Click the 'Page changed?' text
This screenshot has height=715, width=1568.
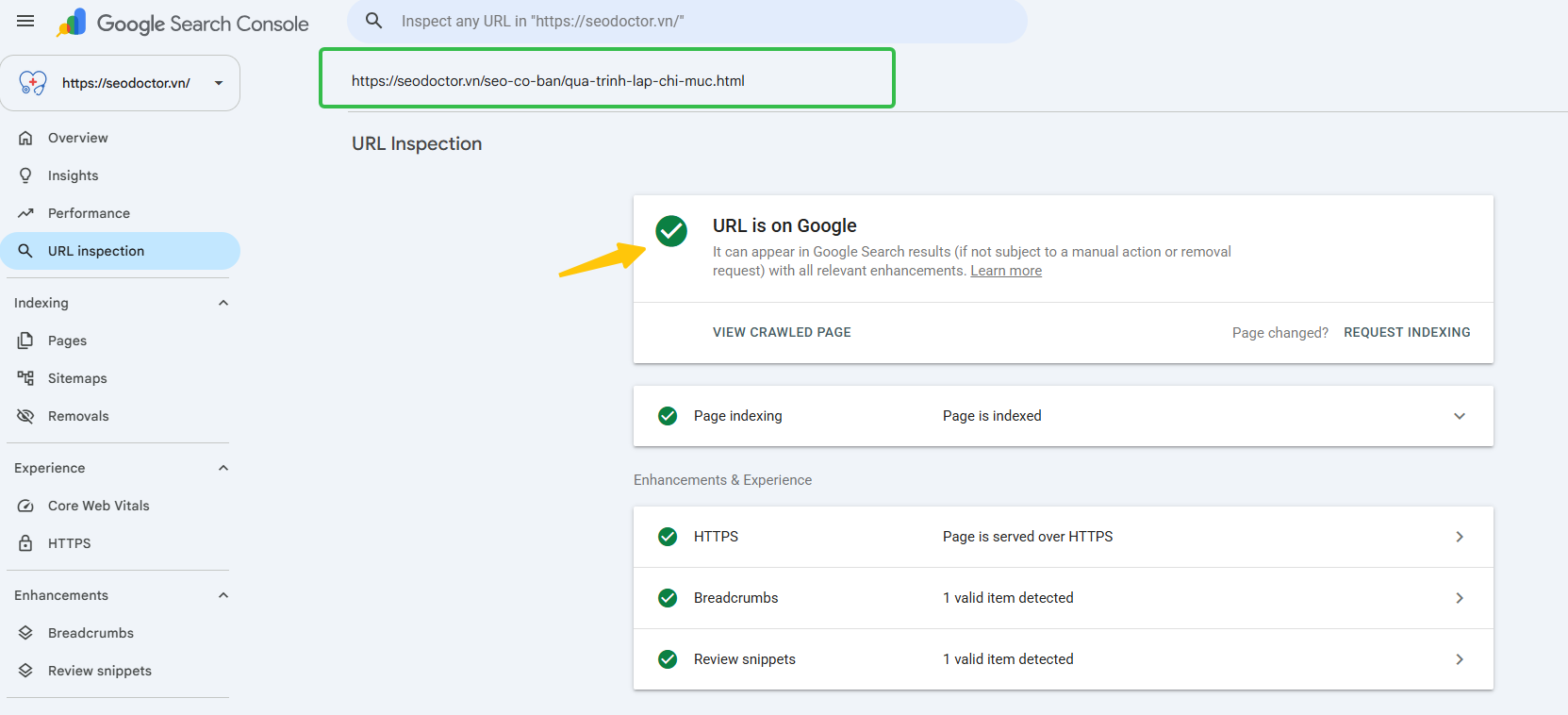coord(1279,333)
